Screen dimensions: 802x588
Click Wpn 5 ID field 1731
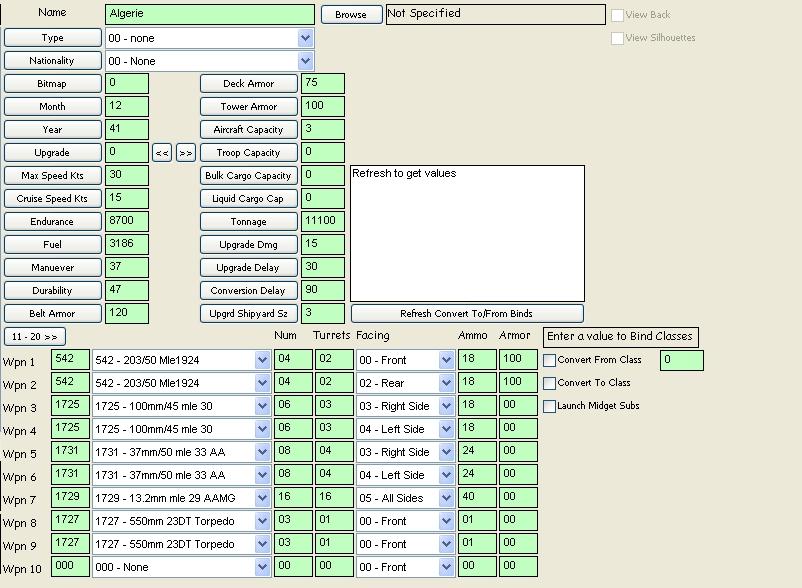click(71, 451)
